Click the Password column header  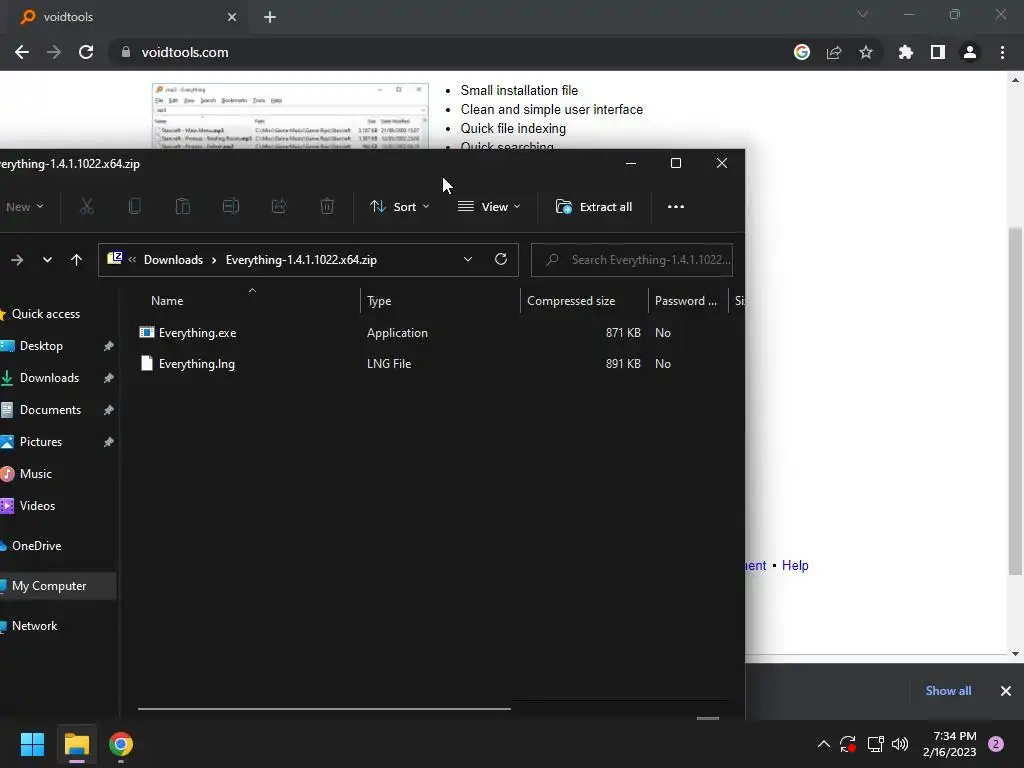click(688, 301)
